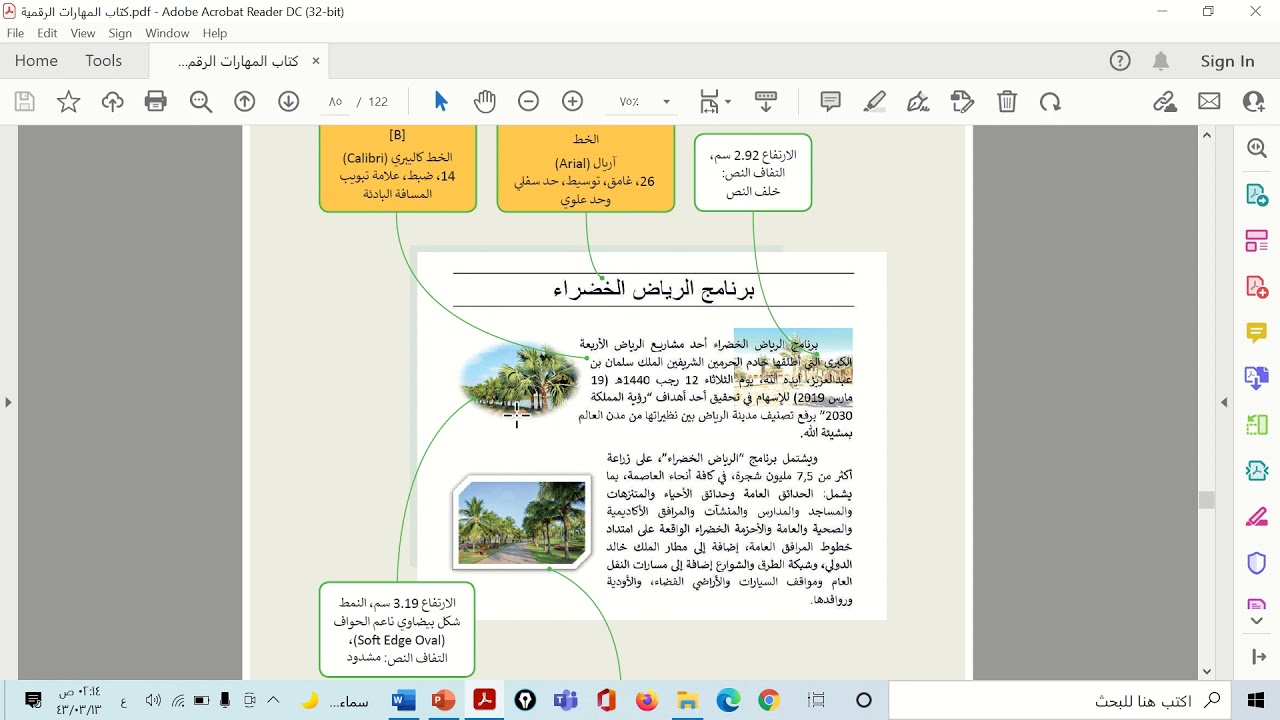The height and width of the screenshot is (720, 1280).
Task: Click the vertical scrollbar thumb
Action: point(1207,500)
